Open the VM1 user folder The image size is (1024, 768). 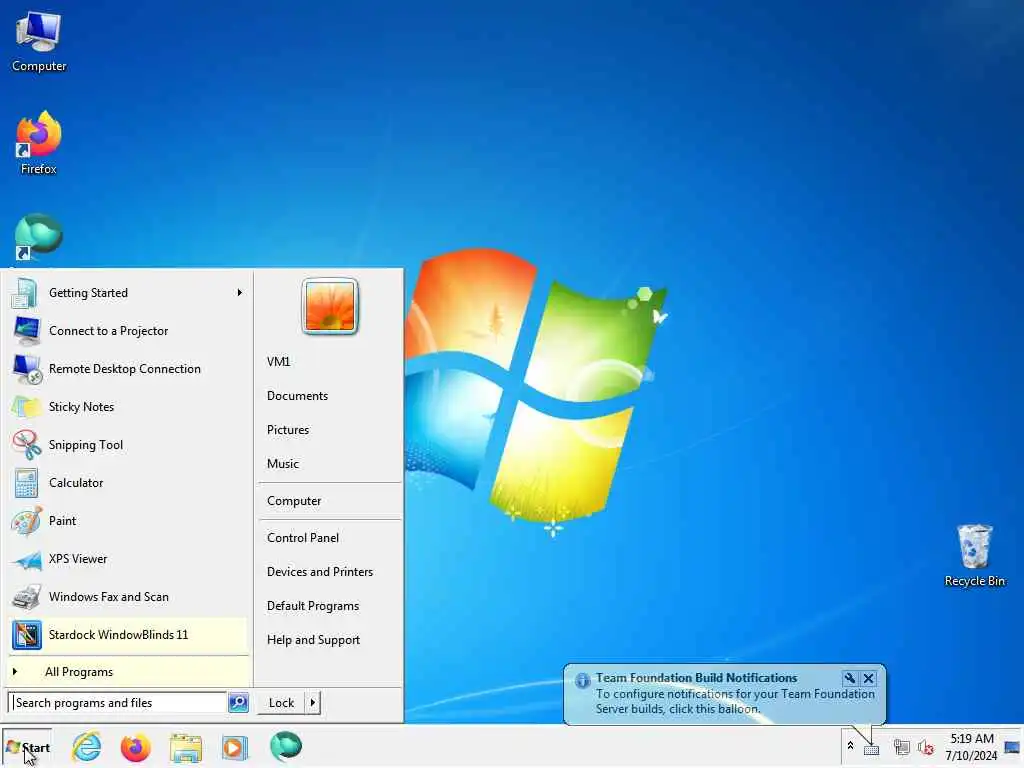(278, 362)
